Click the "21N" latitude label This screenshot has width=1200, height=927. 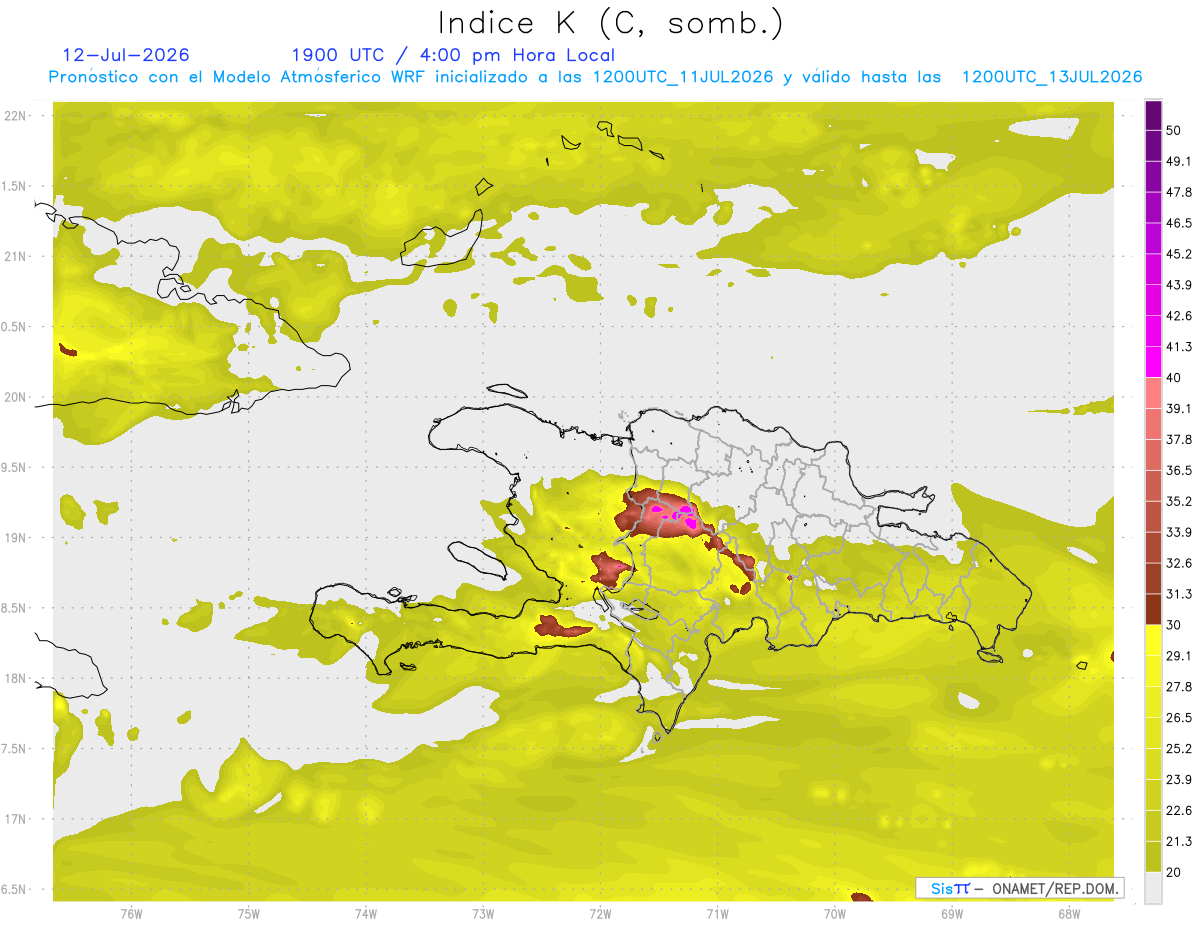point(17,256)
